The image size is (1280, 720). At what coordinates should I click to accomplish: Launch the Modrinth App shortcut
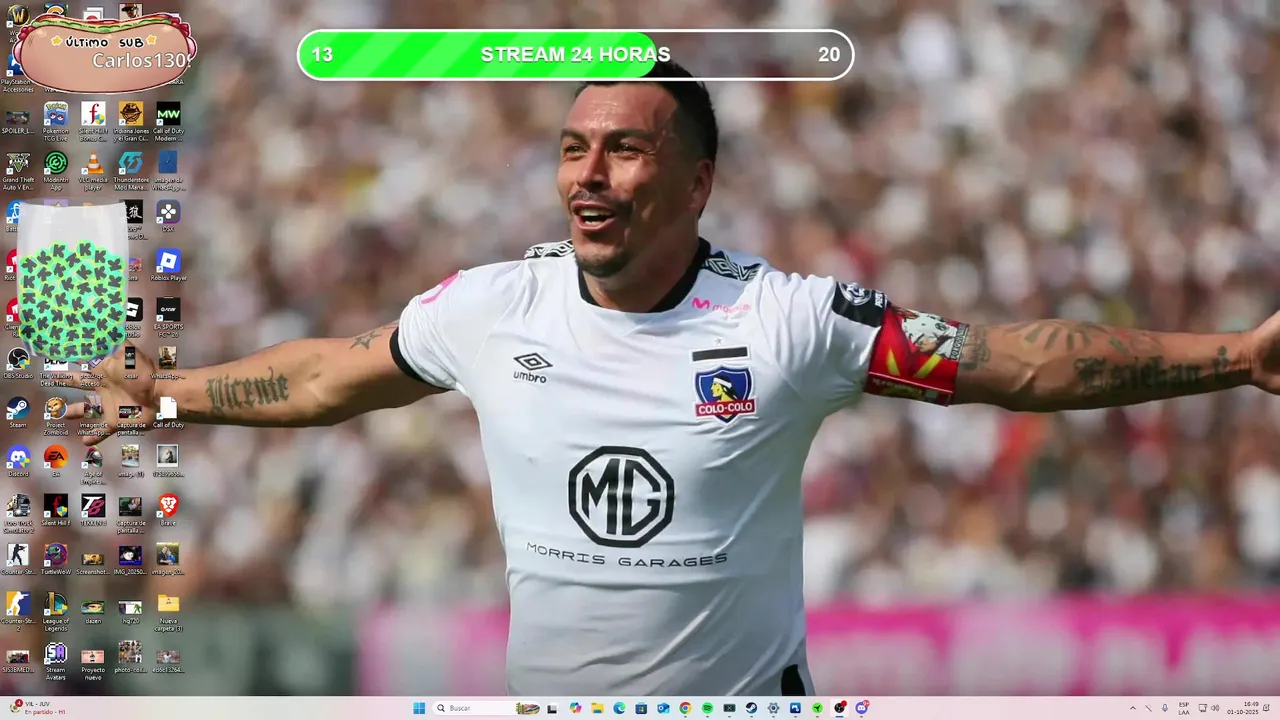click(56, 171)
